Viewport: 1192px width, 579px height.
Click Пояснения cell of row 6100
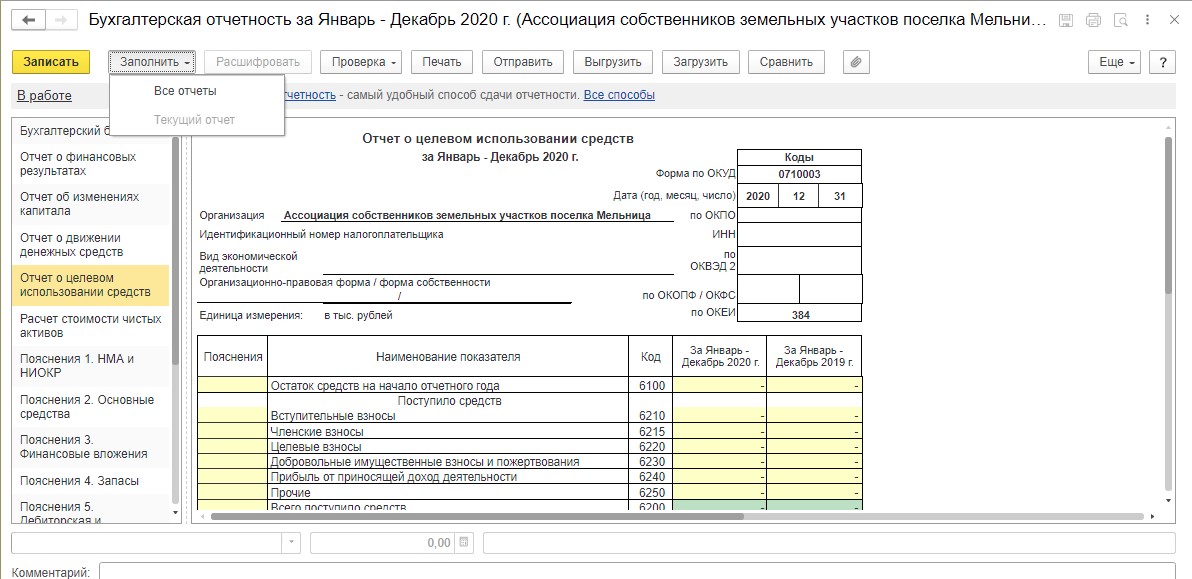coord(233,385)
